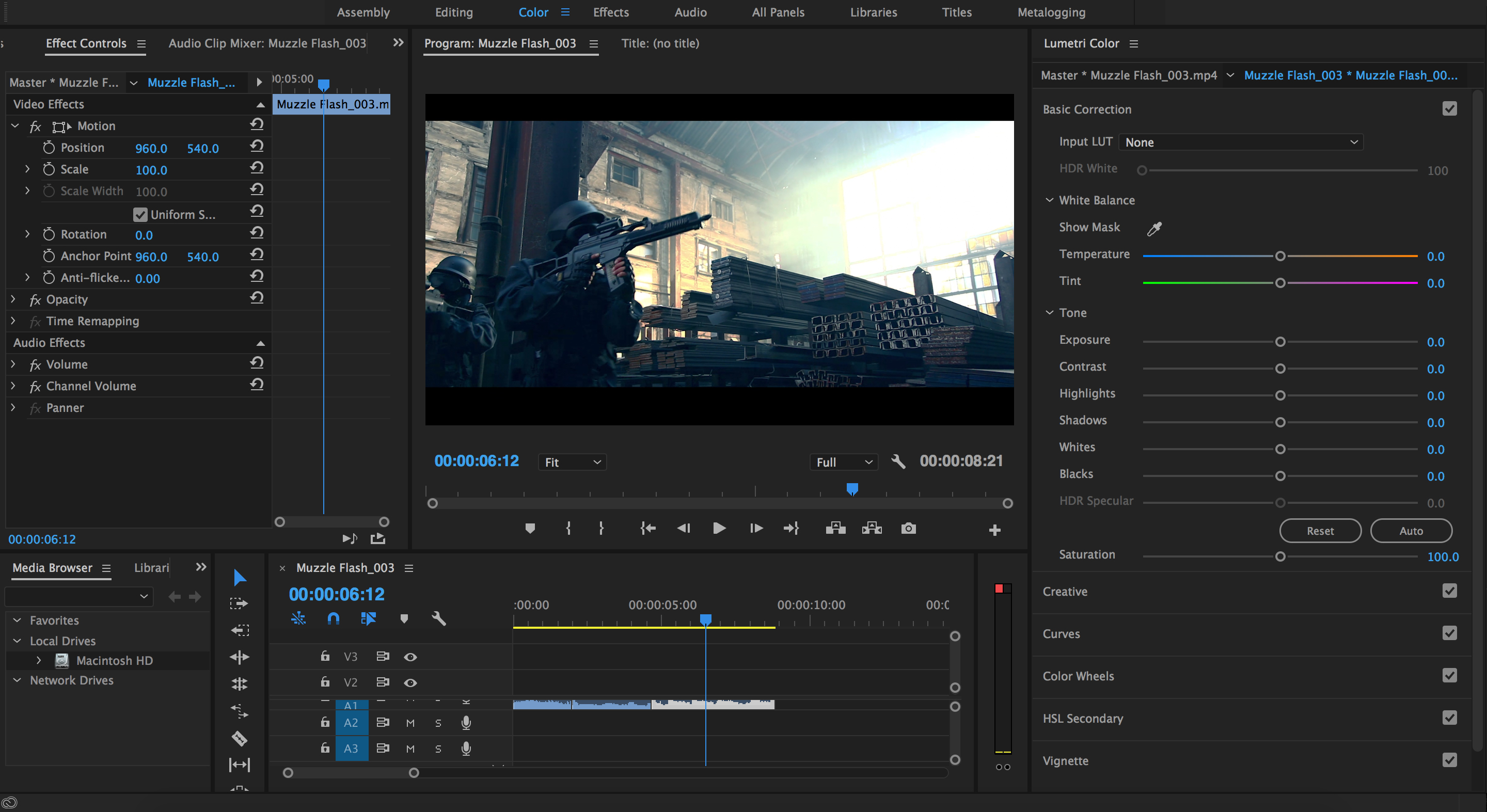Toggle Snap in the timeline
1487x812 pixels.
pos(334,618)
